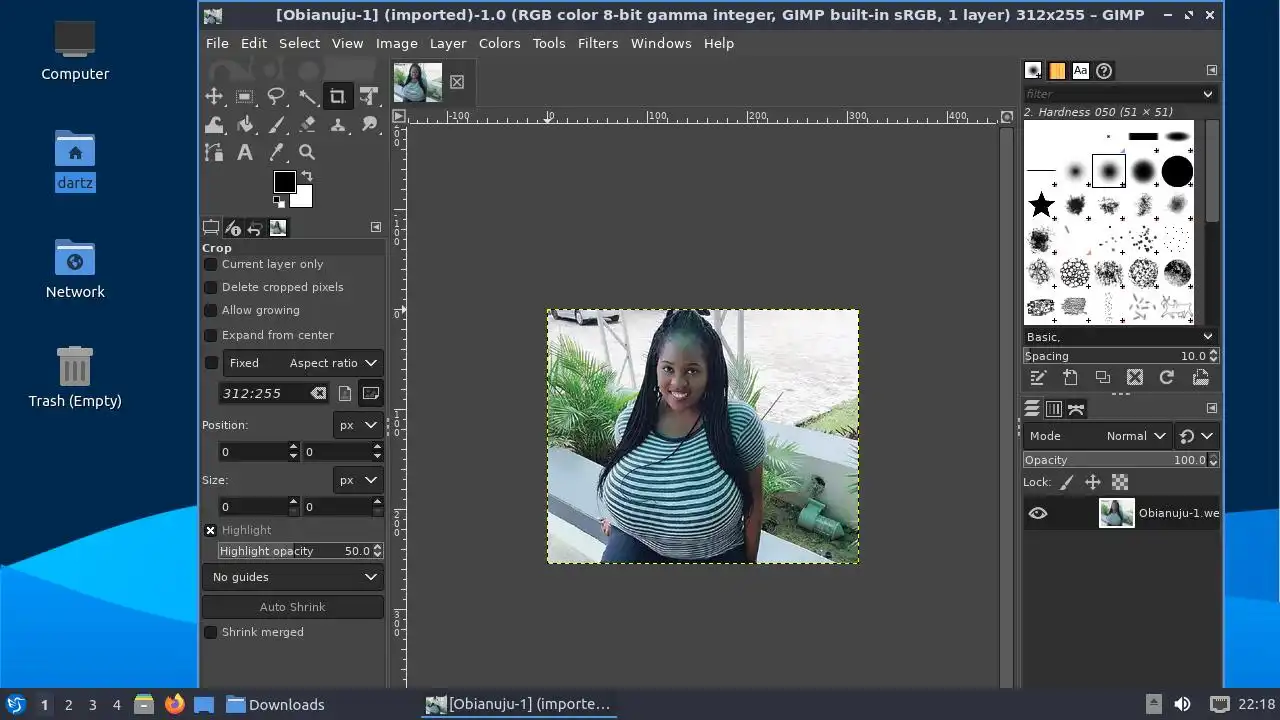Select the Zoom magnifier tool
This screenshot has width=1280, height=720.
307,152
